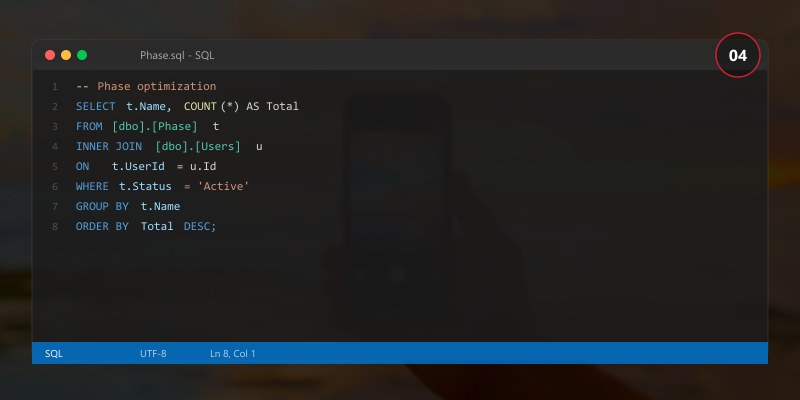Click the green maximize window button
Screen dimensions: 800x400
point(82,55)
